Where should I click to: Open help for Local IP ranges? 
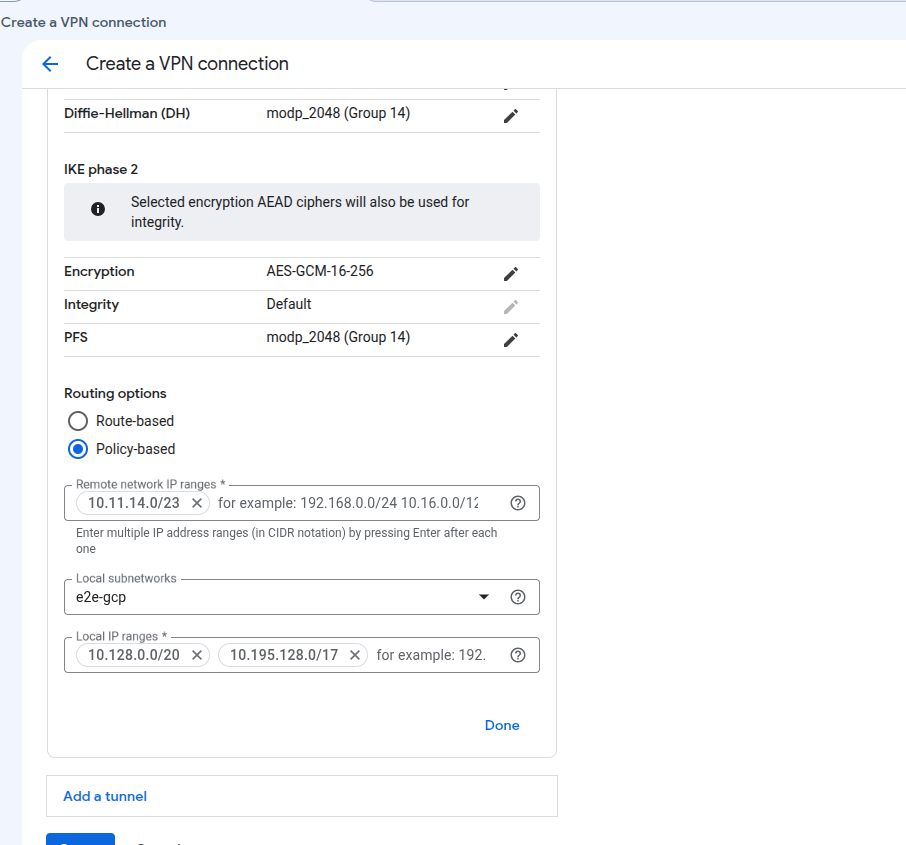coord(518,655)
